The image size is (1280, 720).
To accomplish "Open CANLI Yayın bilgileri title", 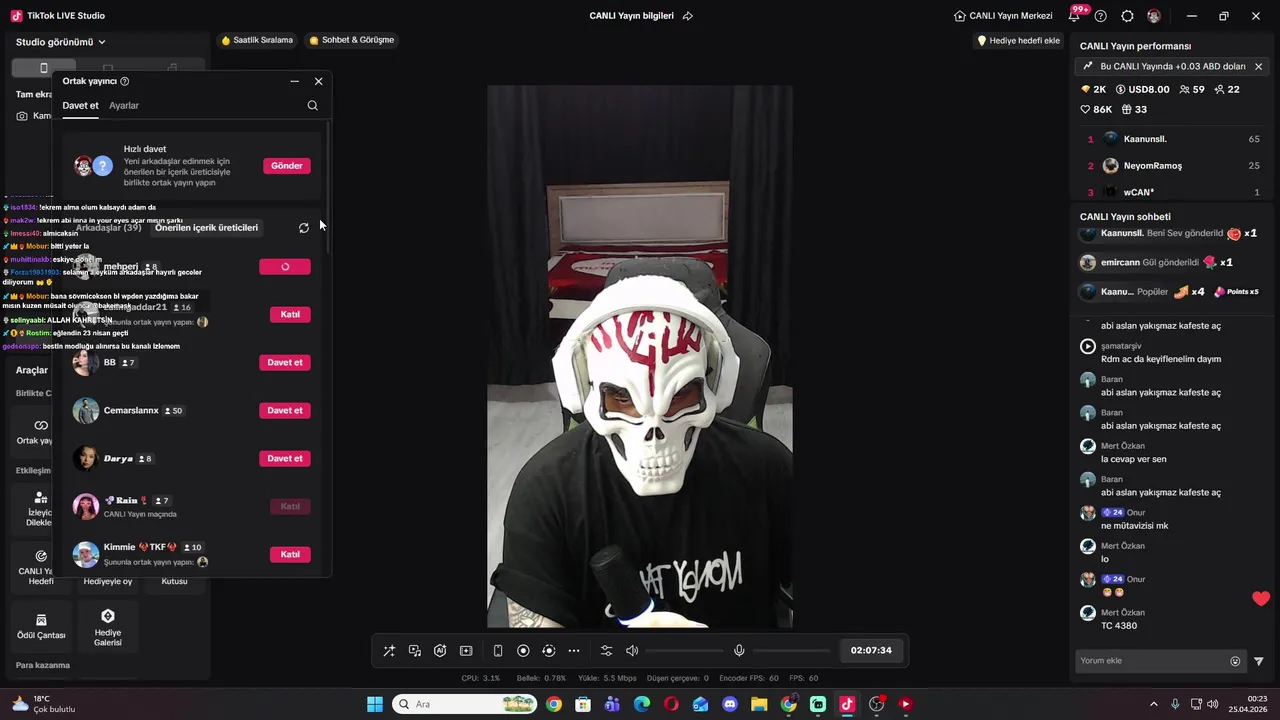I will tap(632, 16).
